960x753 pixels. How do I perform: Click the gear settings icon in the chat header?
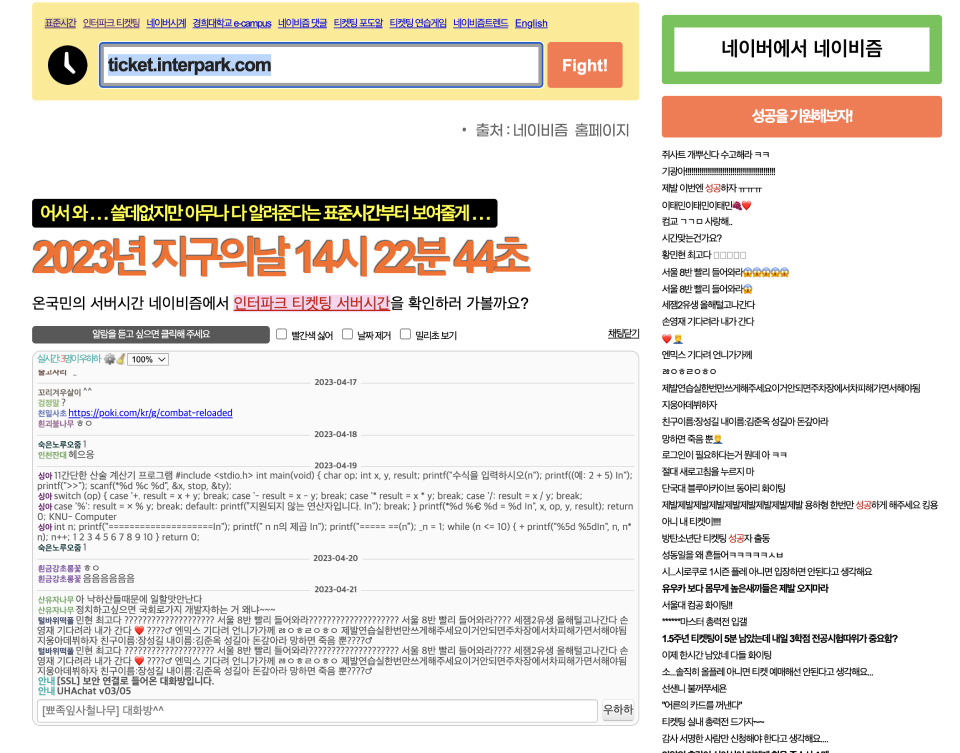(110, 358)
